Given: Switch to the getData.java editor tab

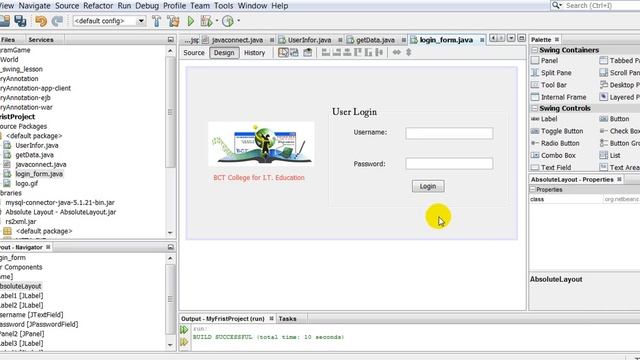Looking at the screenshot, I should [x=375, y=40].
